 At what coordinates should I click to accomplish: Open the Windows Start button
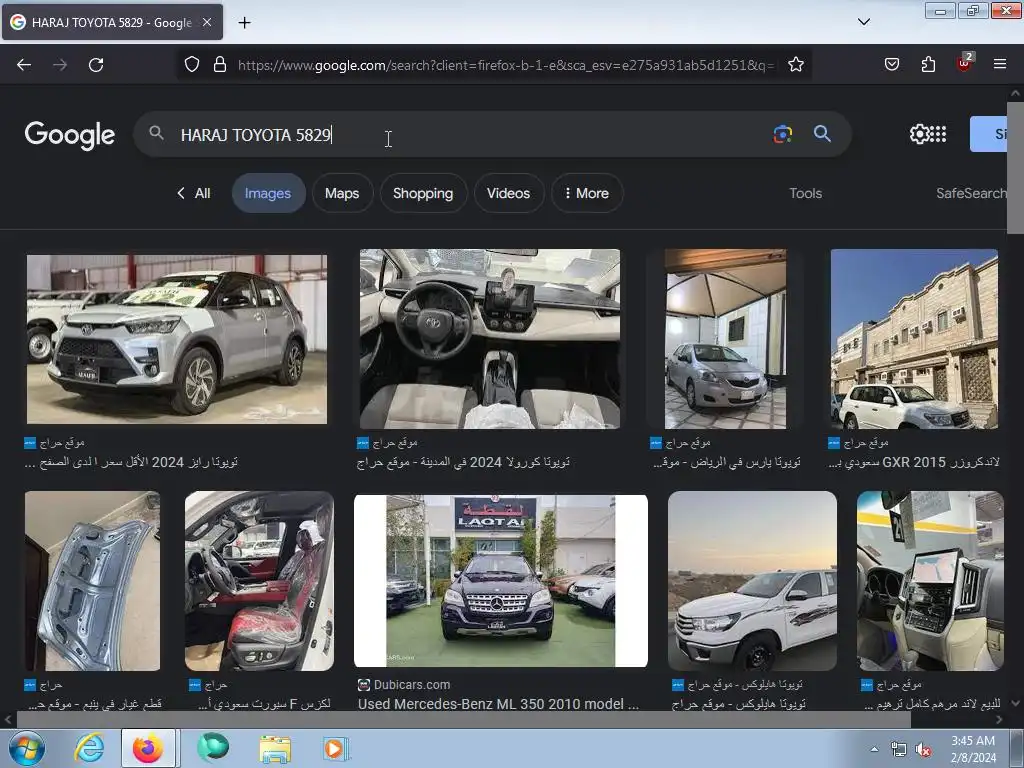[27, 748]
